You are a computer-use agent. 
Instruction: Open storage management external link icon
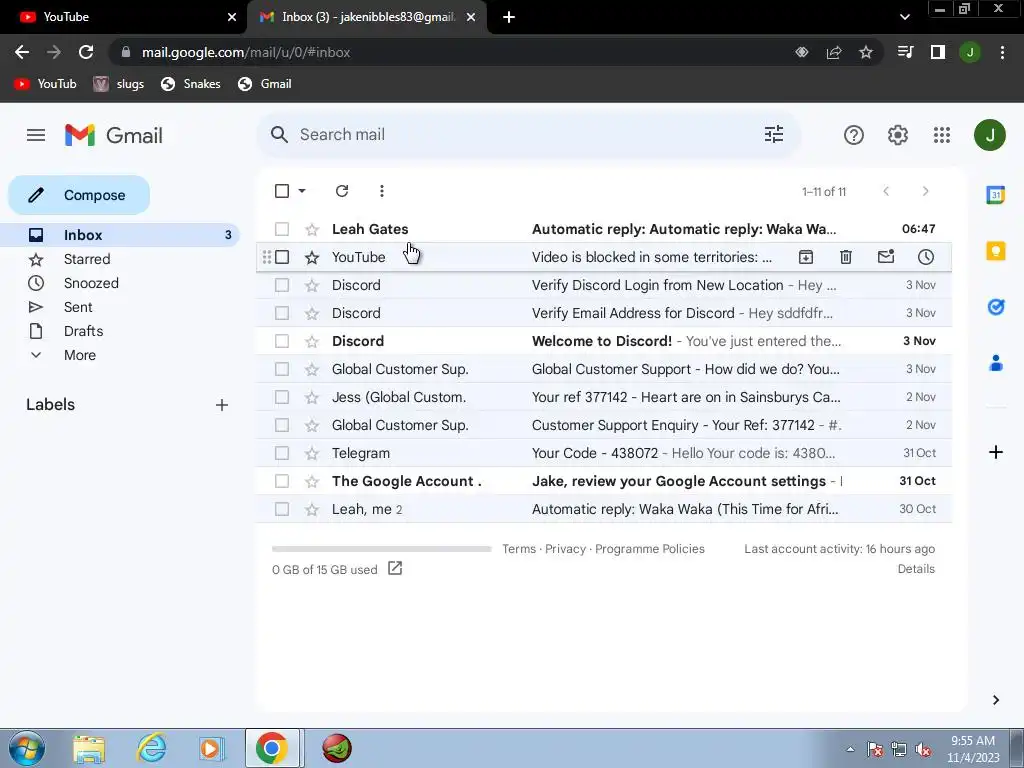tap(394, 568)
